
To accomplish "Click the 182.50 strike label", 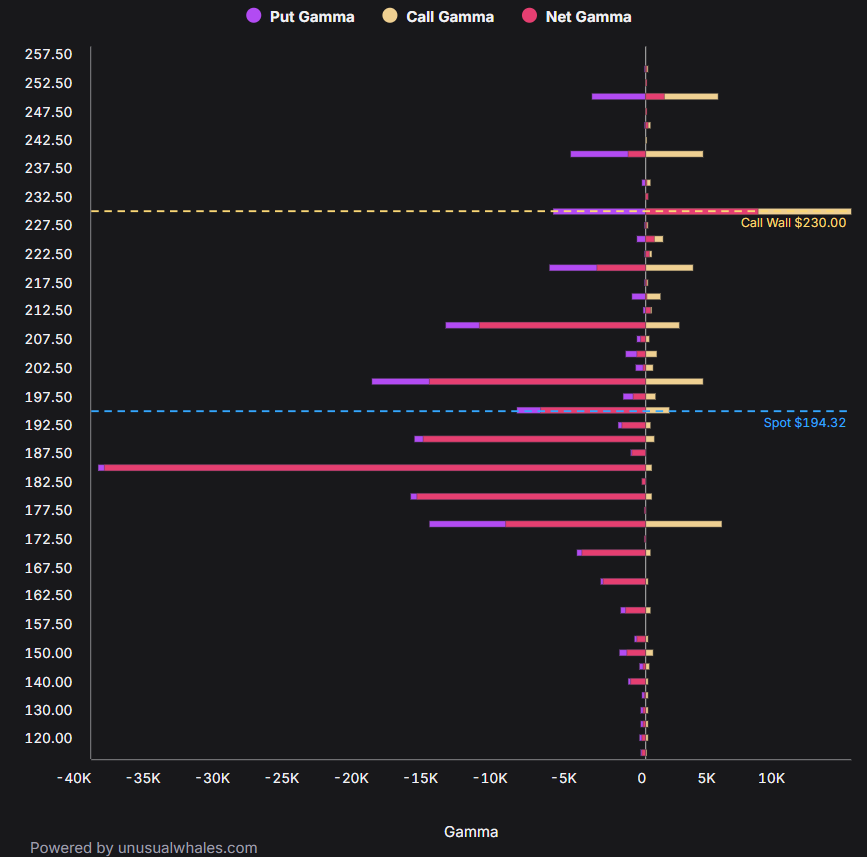I will [x=49, y=482].
